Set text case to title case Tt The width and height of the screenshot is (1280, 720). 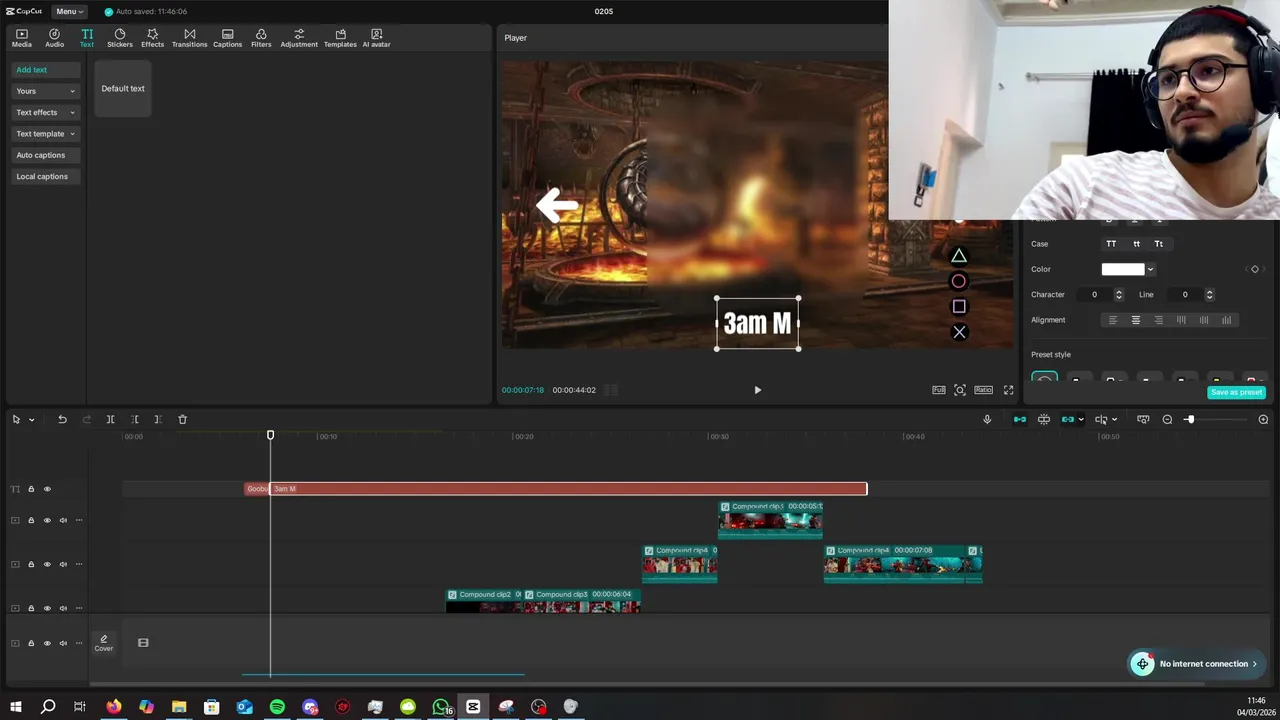click(x=1159, y=244)
